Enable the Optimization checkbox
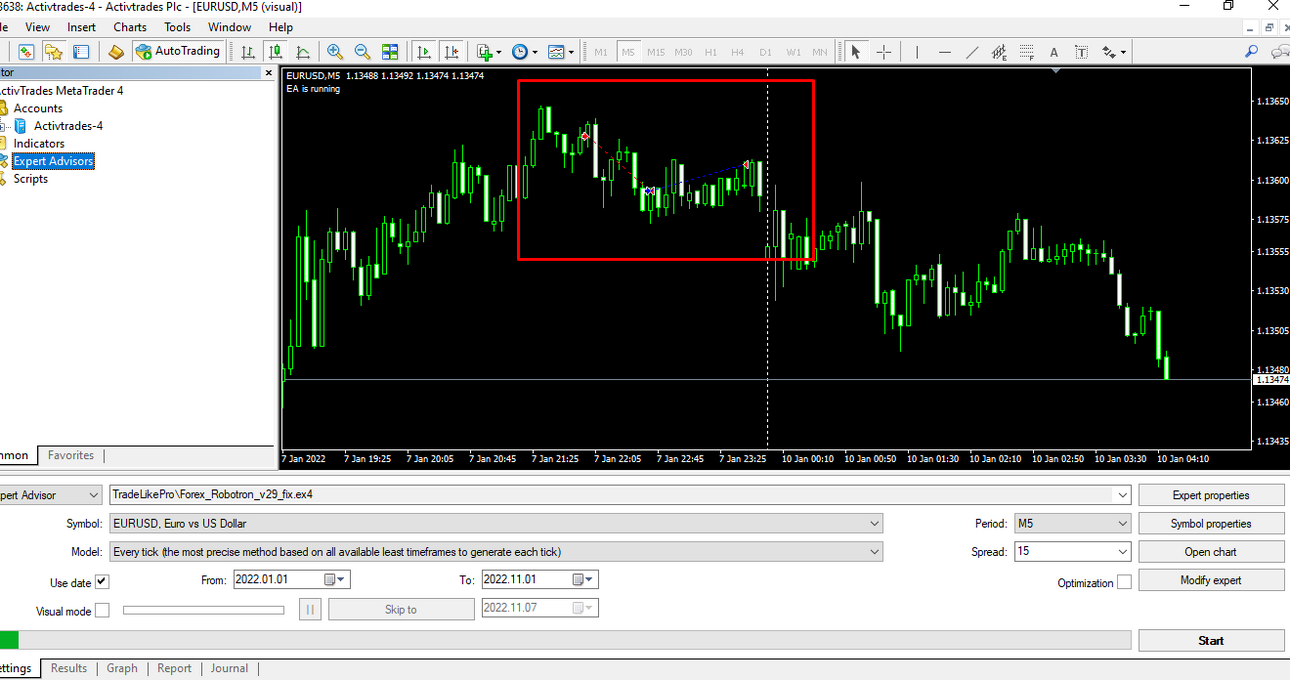1290x680 pixels. coord(1124,582)
